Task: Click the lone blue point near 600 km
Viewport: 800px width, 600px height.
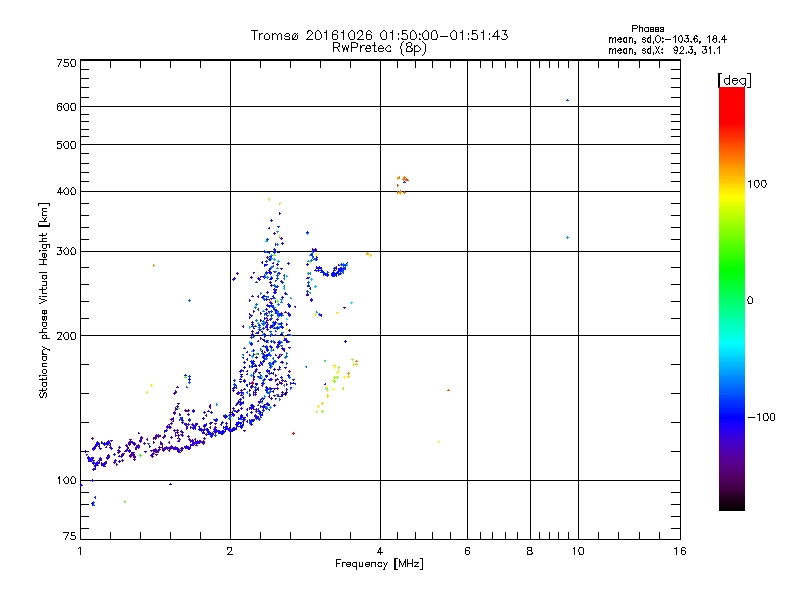Action: (x=567, y=101)
